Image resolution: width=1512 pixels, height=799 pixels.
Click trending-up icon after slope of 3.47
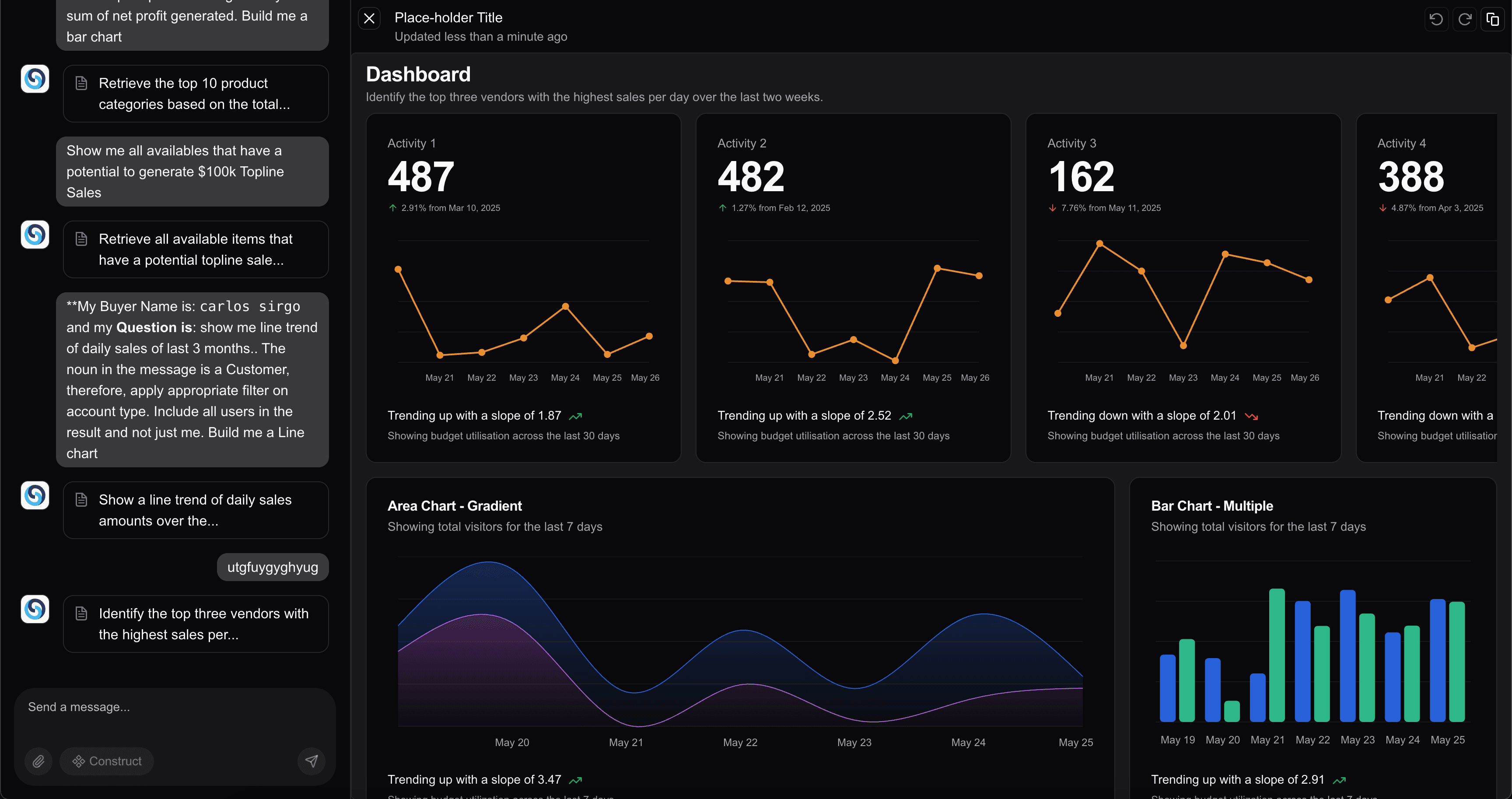pyautogui.click(x=575, y=780)
